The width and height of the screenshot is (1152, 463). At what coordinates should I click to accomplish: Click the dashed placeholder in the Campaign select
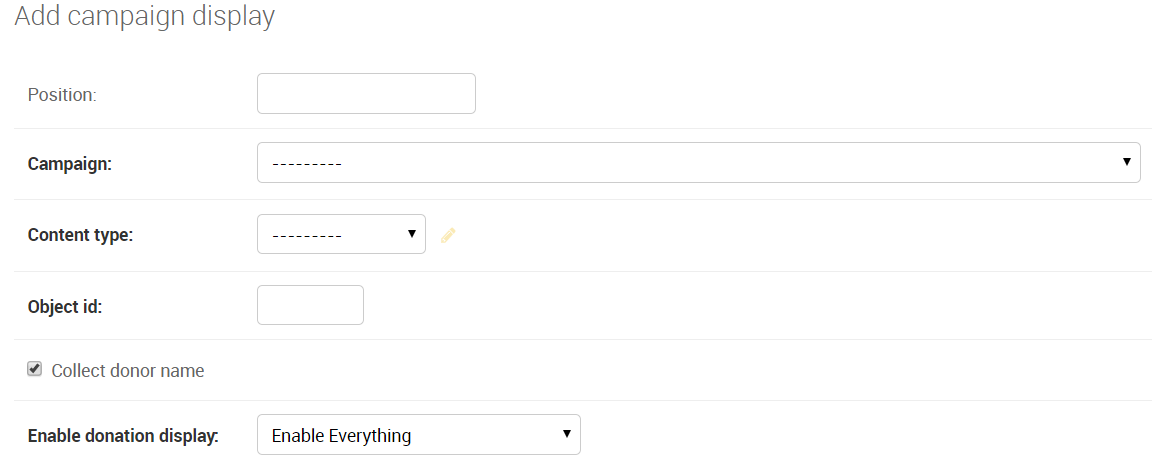tap(306, 163)
